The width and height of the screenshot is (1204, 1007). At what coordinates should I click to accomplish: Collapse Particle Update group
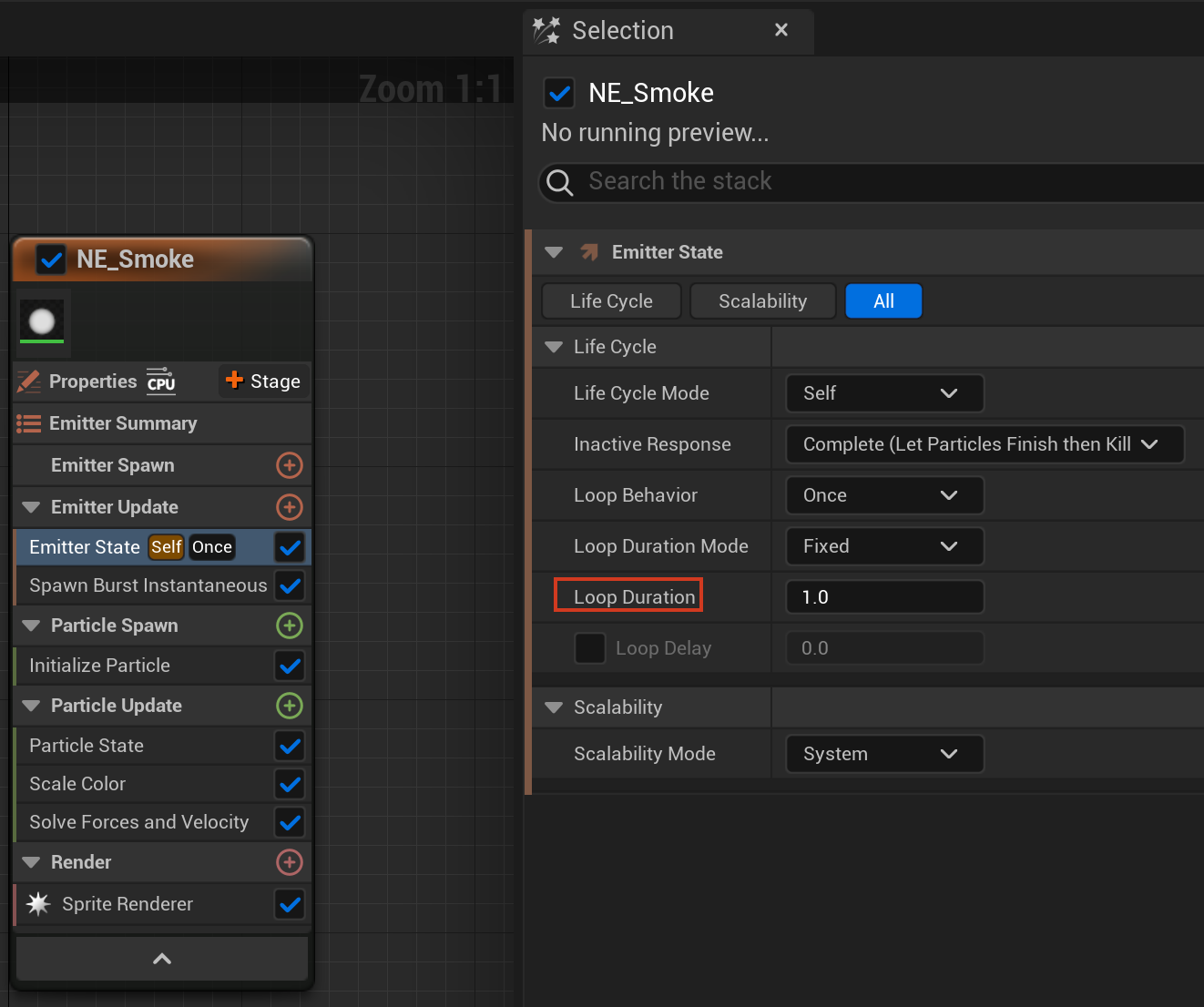[x=31, y=706]
